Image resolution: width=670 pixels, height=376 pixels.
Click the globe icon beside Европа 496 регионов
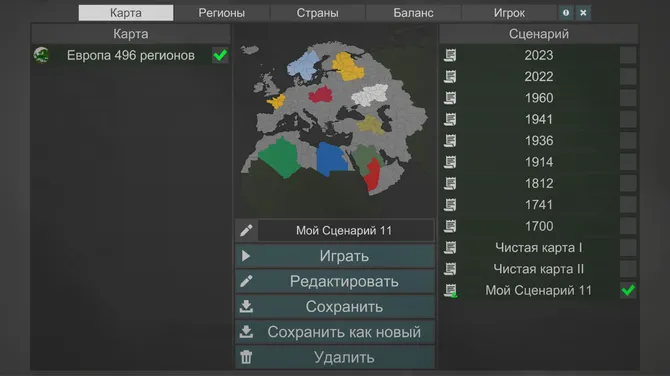[x=41, y=55]
